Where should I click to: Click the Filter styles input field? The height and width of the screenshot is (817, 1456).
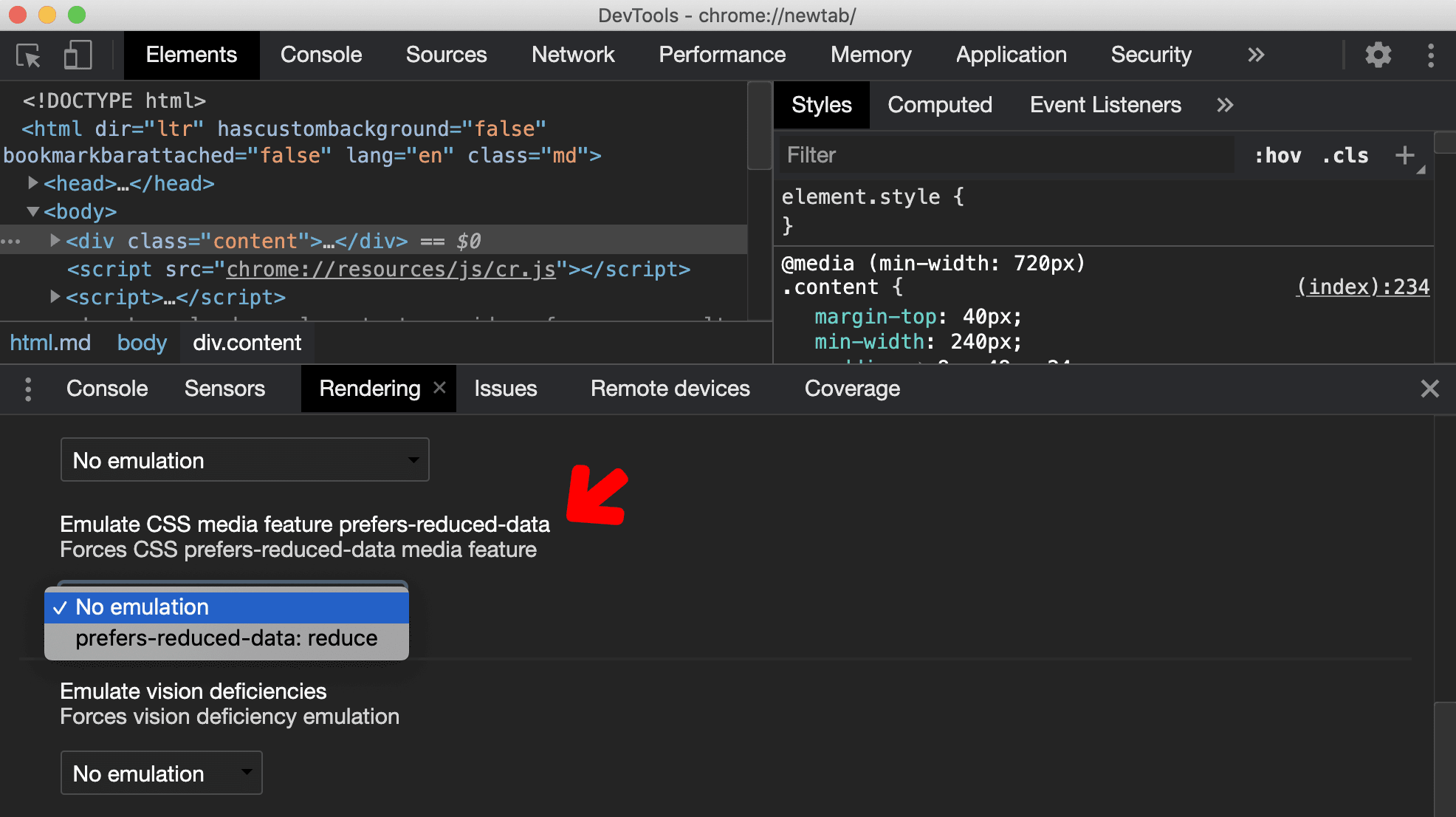[x=1001, y=154]
